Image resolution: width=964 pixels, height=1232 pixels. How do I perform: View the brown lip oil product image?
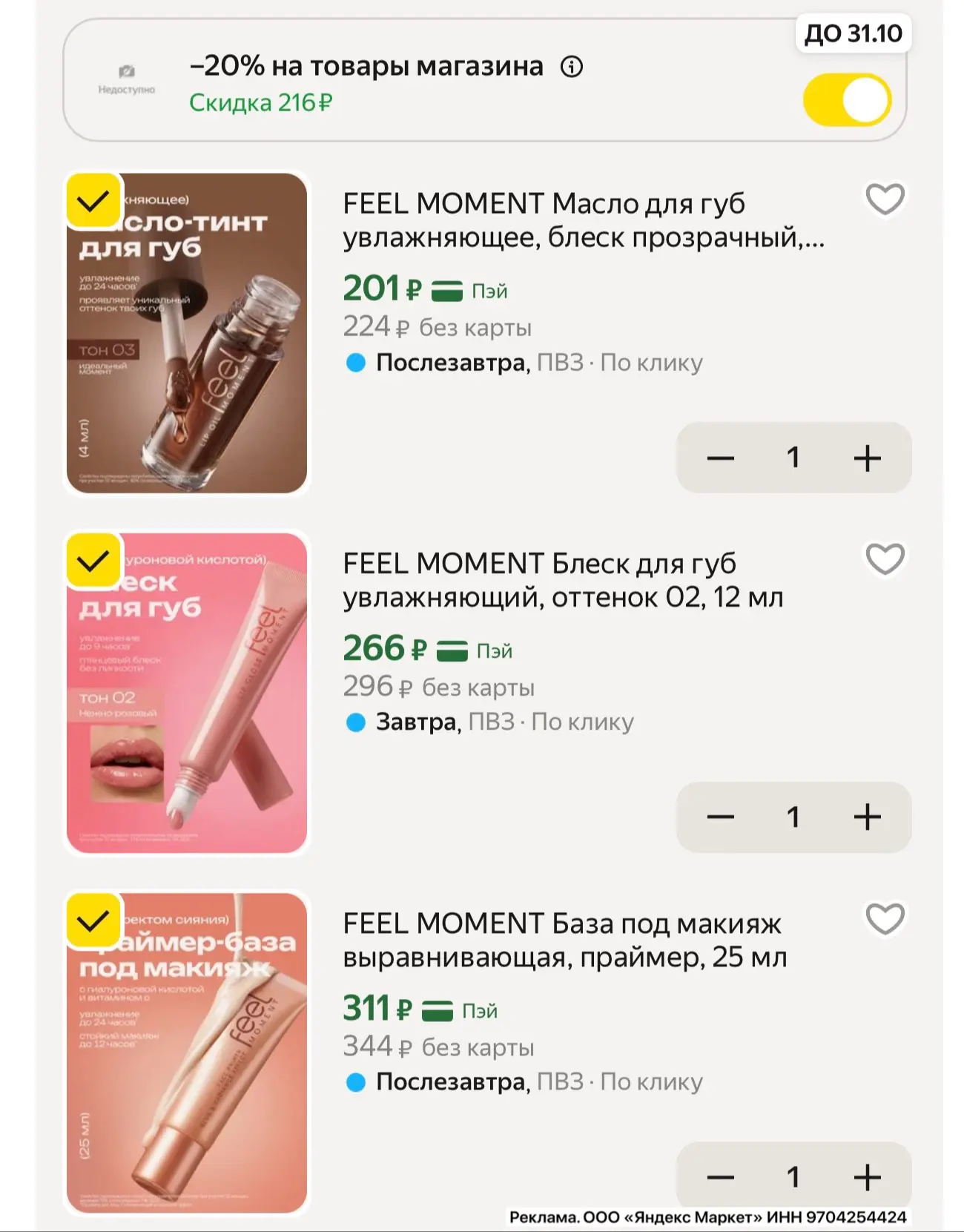click(187, 333)
